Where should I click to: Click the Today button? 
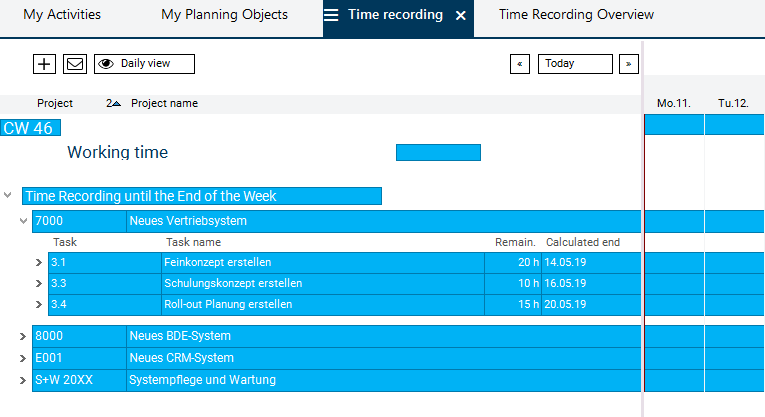[x=575, y=64]
